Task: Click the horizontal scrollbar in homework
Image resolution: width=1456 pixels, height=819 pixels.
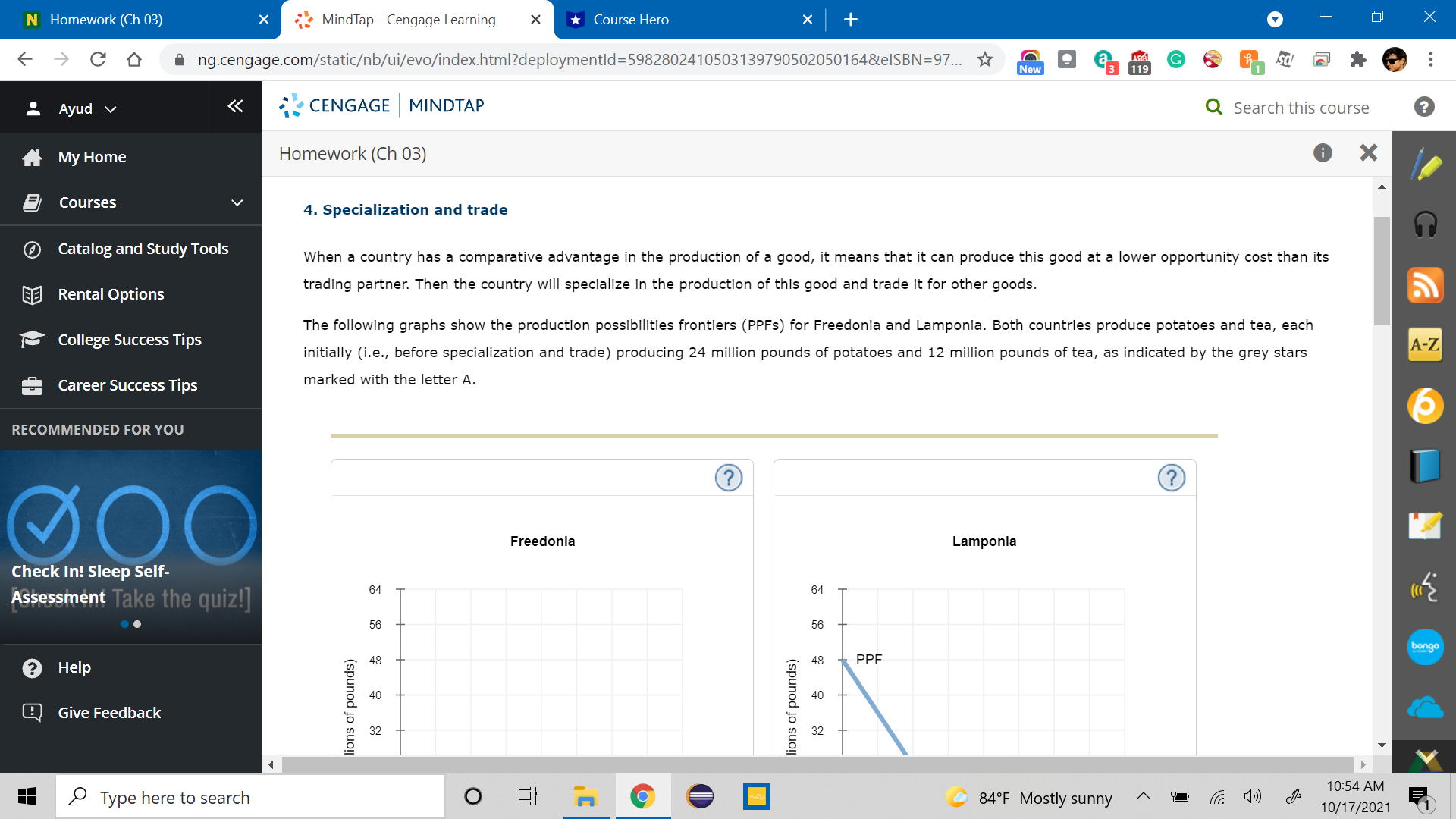Action: point(816,764)
